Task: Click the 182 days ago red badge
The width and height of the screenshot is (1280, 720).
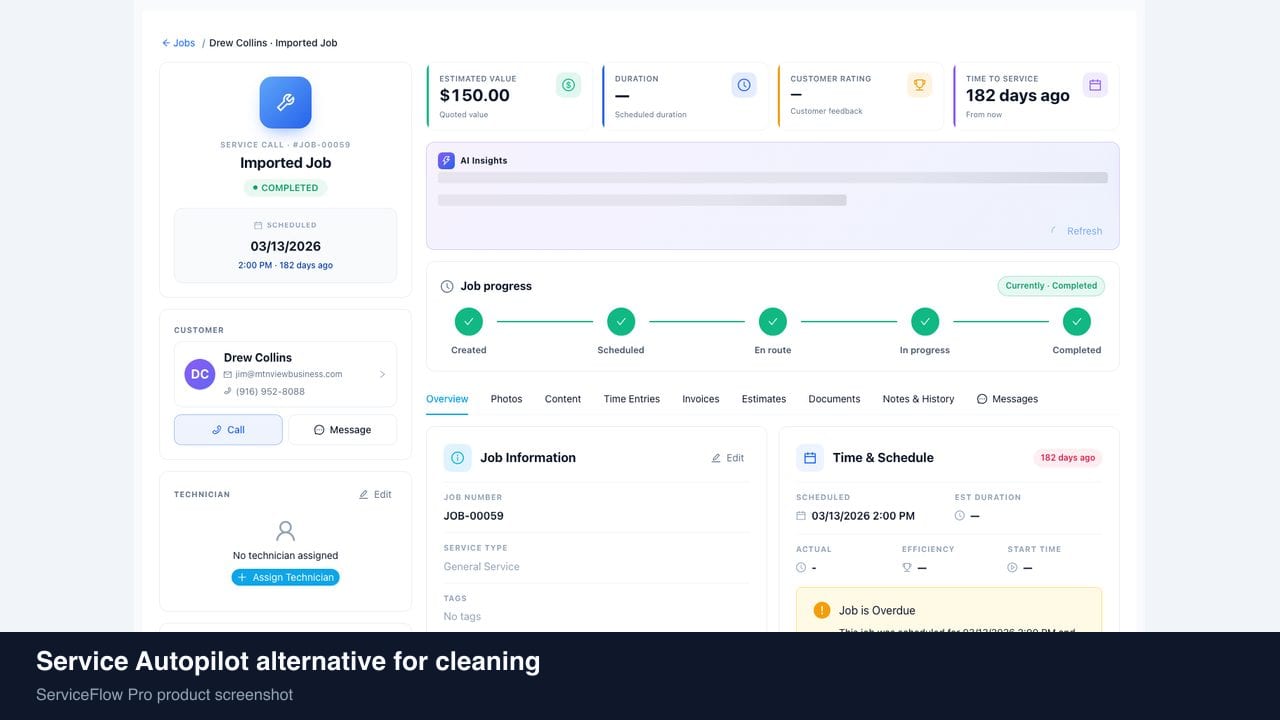Action: click(1068, 458)
